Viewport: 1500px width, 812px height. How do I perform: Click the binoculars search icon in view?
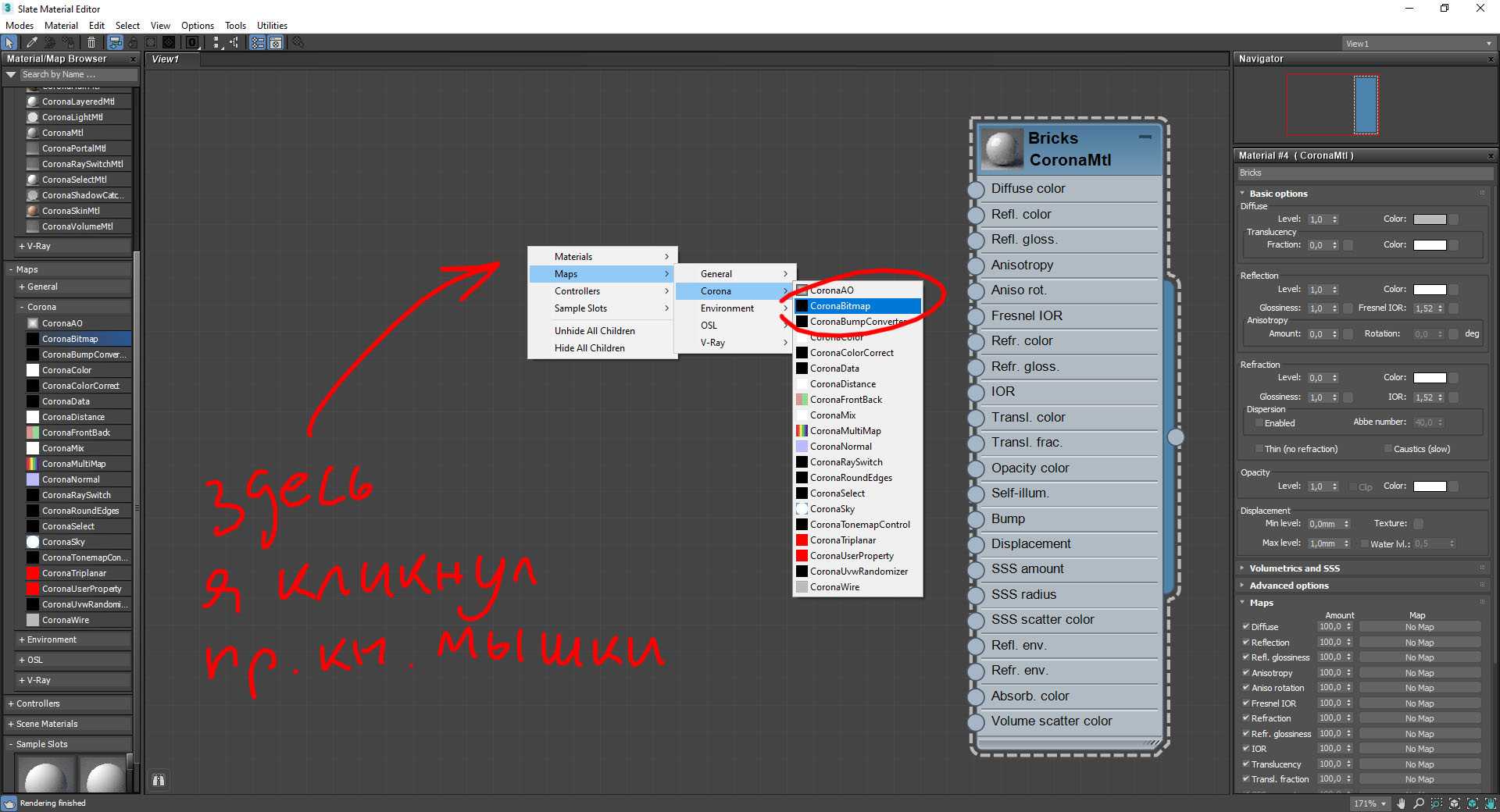point(159,780)
